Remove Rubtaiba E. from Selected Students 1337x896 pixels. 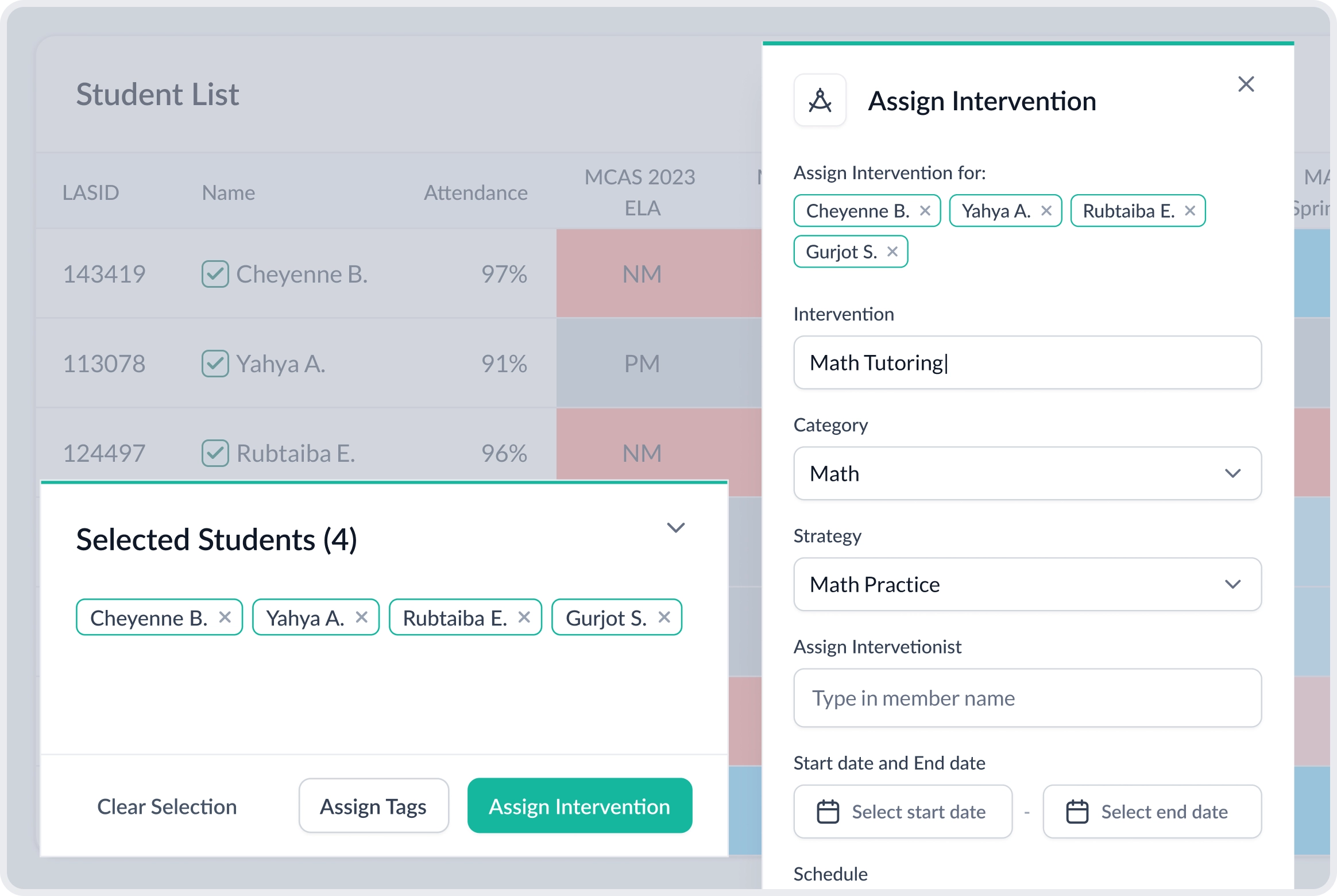(x=524, y=617)
